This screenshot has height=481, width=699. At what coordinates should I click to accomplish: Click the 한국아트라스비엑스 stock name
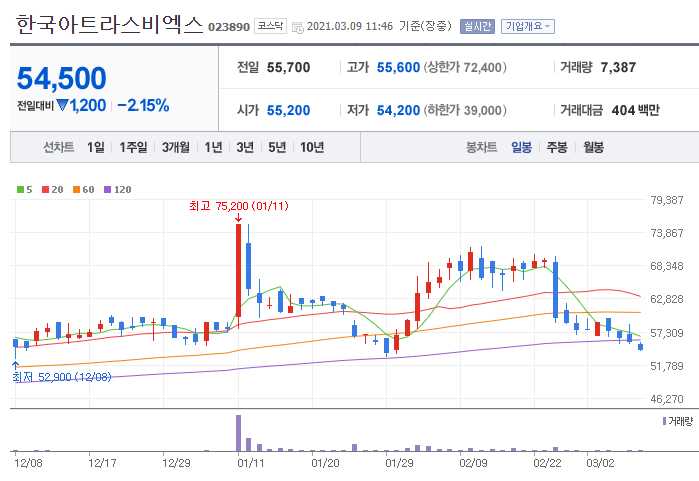109,25
